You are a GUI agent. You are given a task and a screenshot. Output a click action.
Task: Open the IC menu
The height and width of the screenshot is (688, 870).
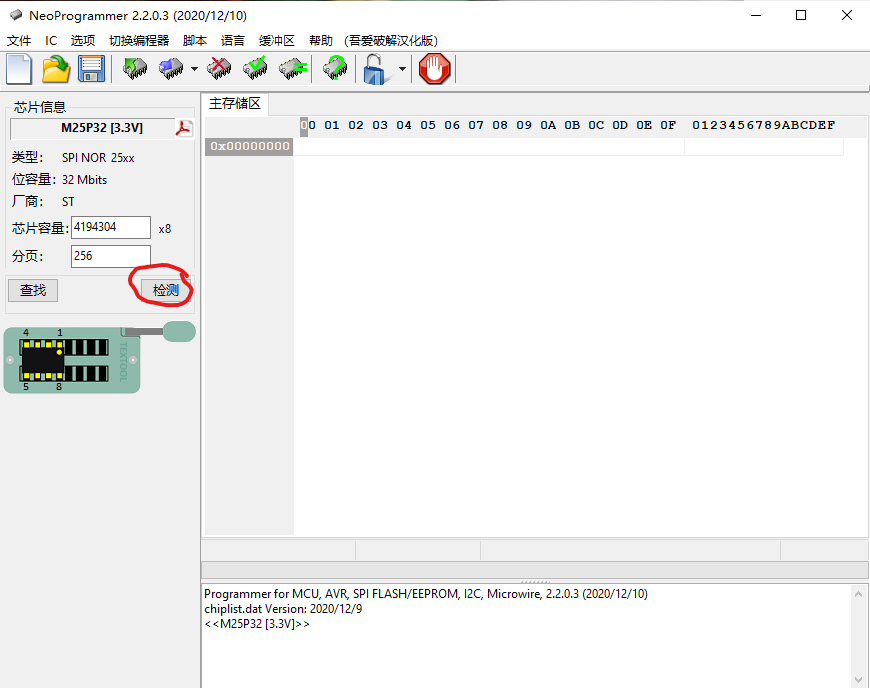51,41
